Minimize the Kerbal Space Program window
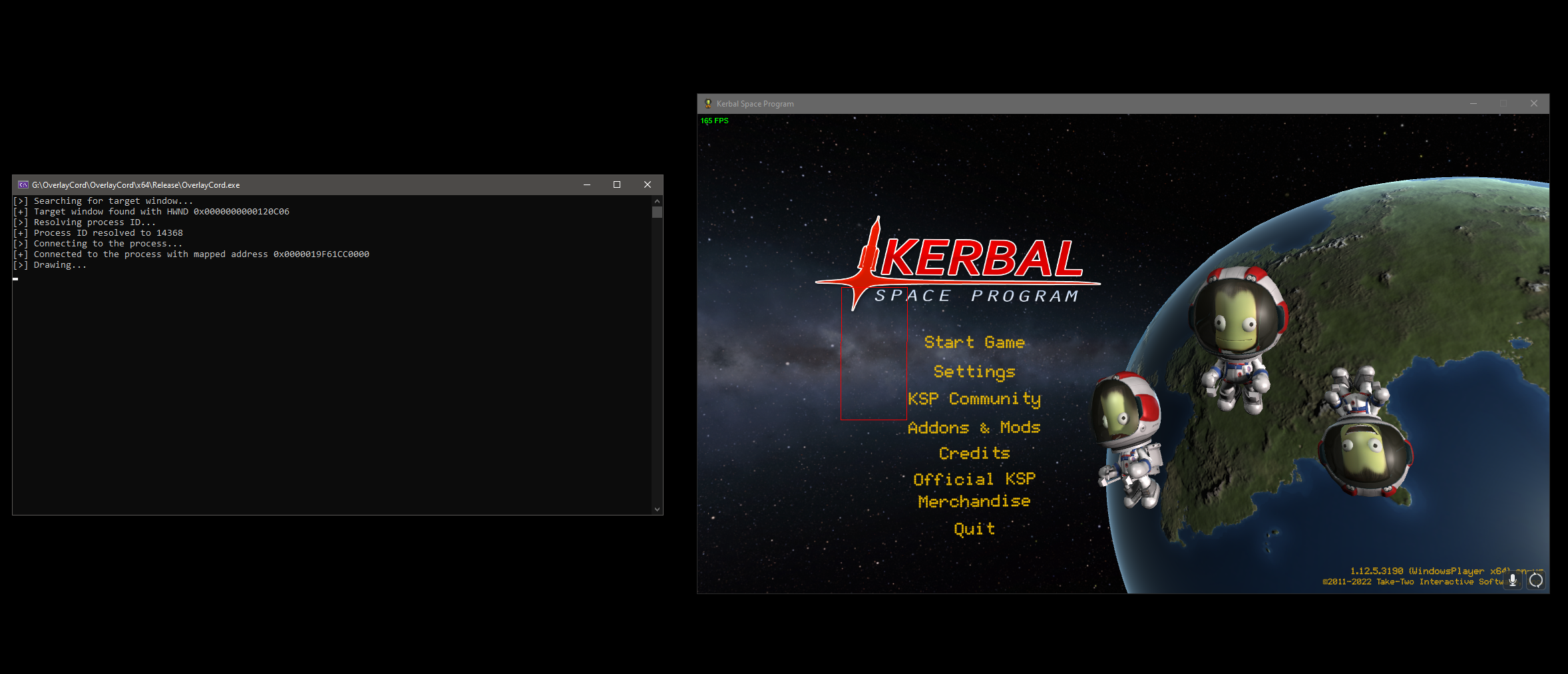This screenshot has height=674, width=1568. [x=1473, y=104]
